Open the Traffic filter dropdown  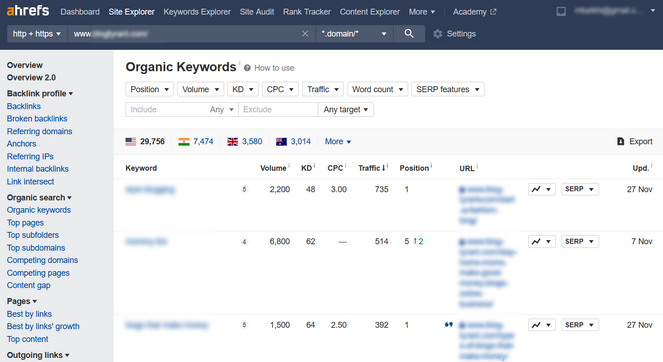323,89
